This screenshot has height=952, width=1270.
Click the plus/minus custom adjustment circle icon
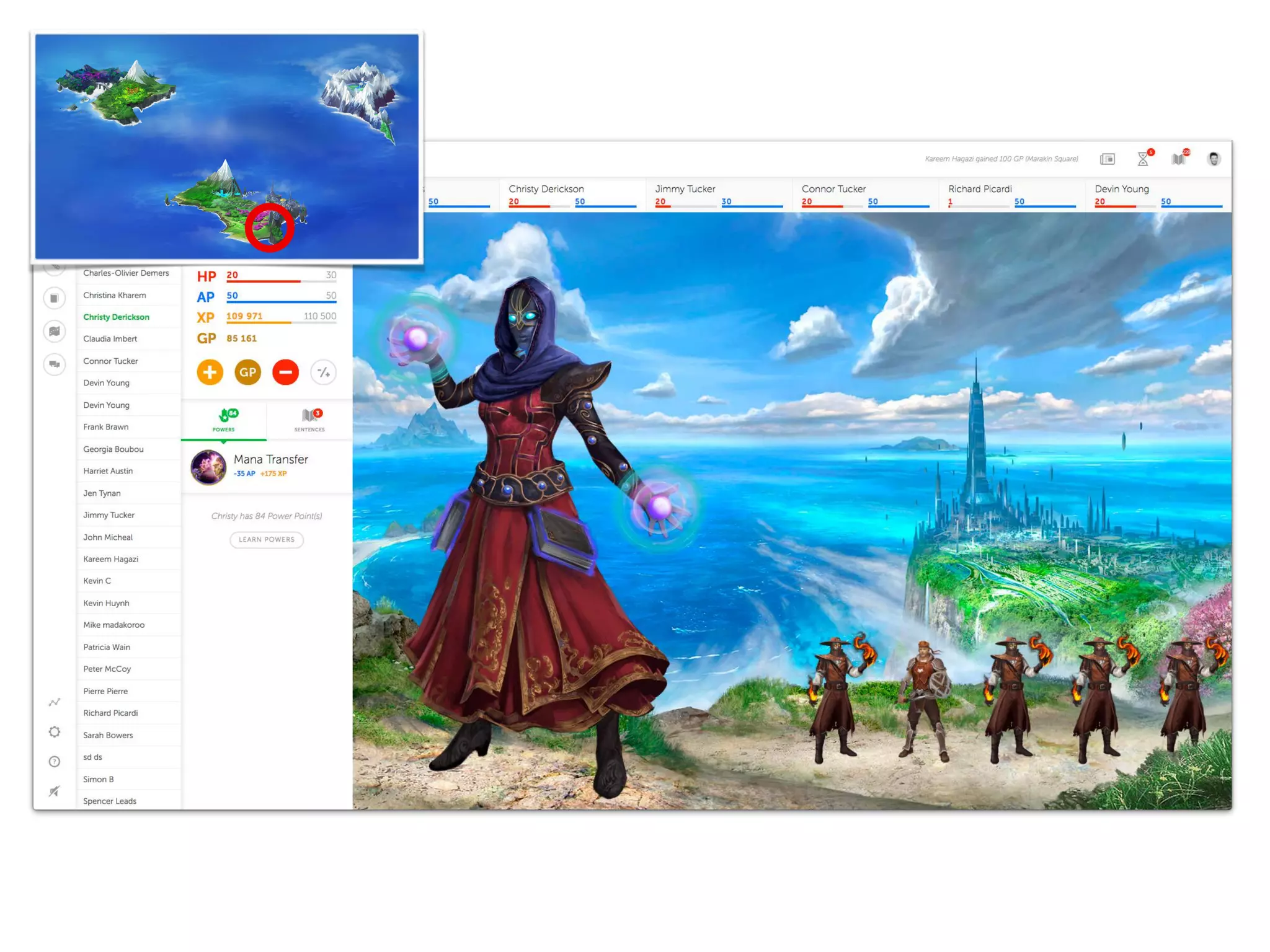point(323,372)
